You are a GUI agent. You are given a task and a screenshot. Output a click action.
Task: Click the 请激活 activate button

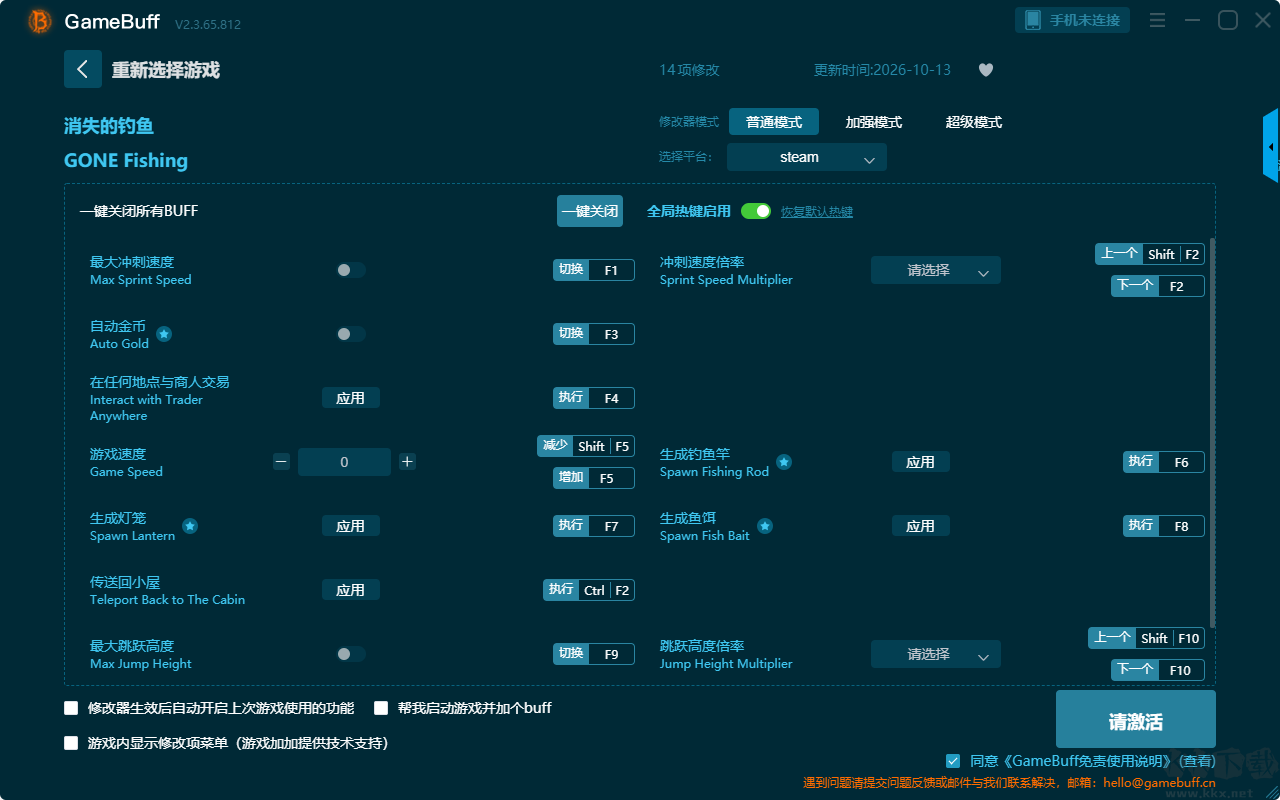click(x=1136, y=719)
